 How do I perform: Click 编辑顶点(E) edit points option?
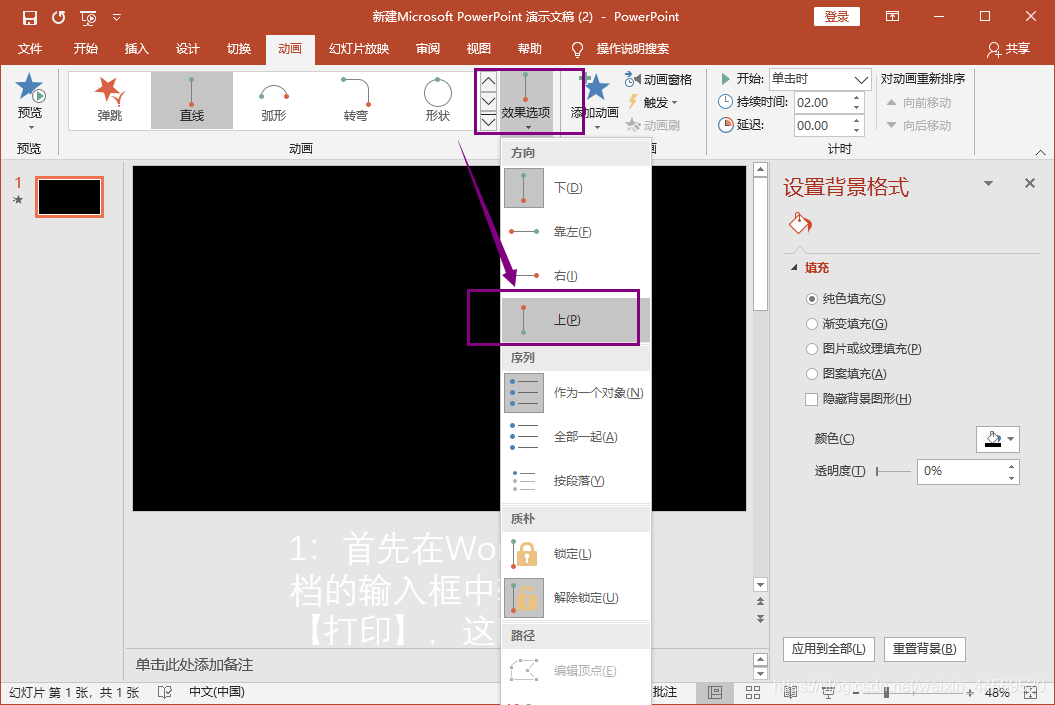tap(577, 670)
